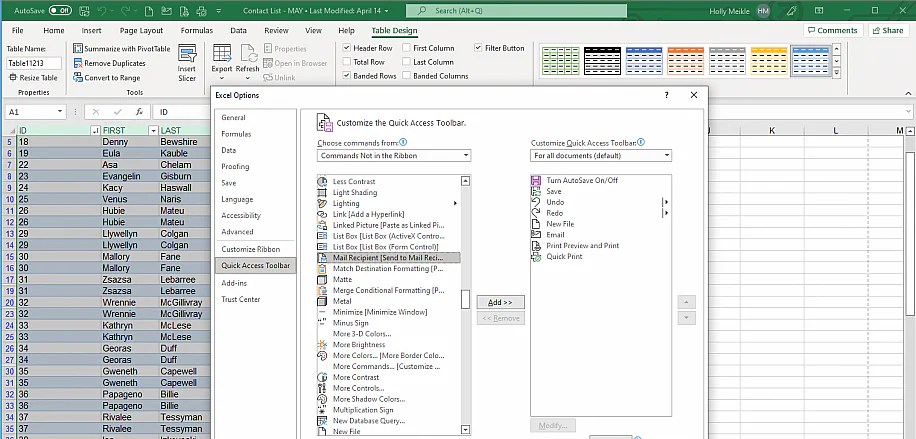Expand the table styles gallery More arrow

[836, 73]
